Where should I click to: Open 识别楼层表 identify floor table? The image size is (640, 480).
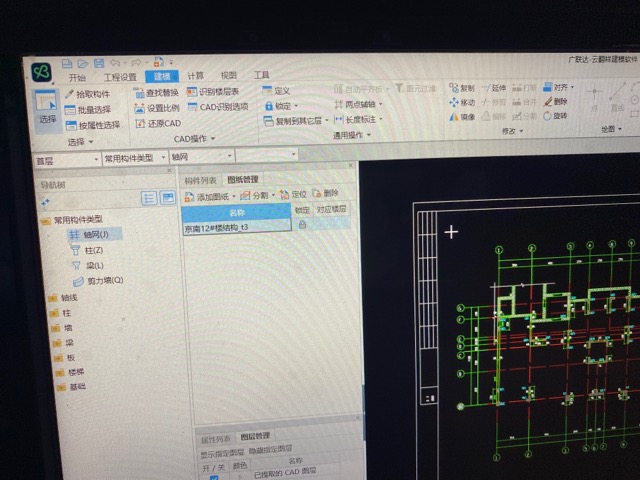(213, 92)
